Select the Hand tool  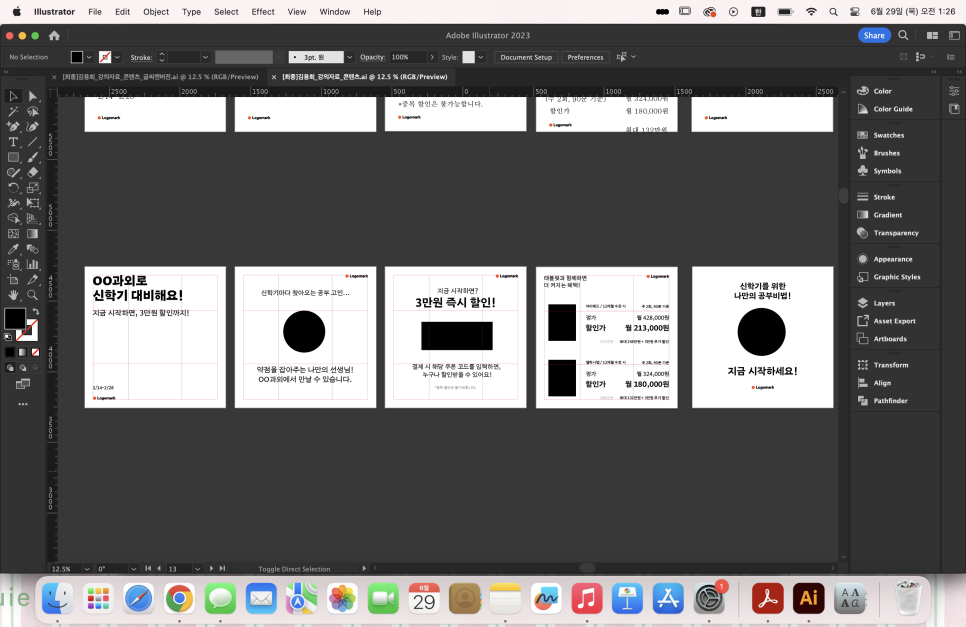point(13,295)
